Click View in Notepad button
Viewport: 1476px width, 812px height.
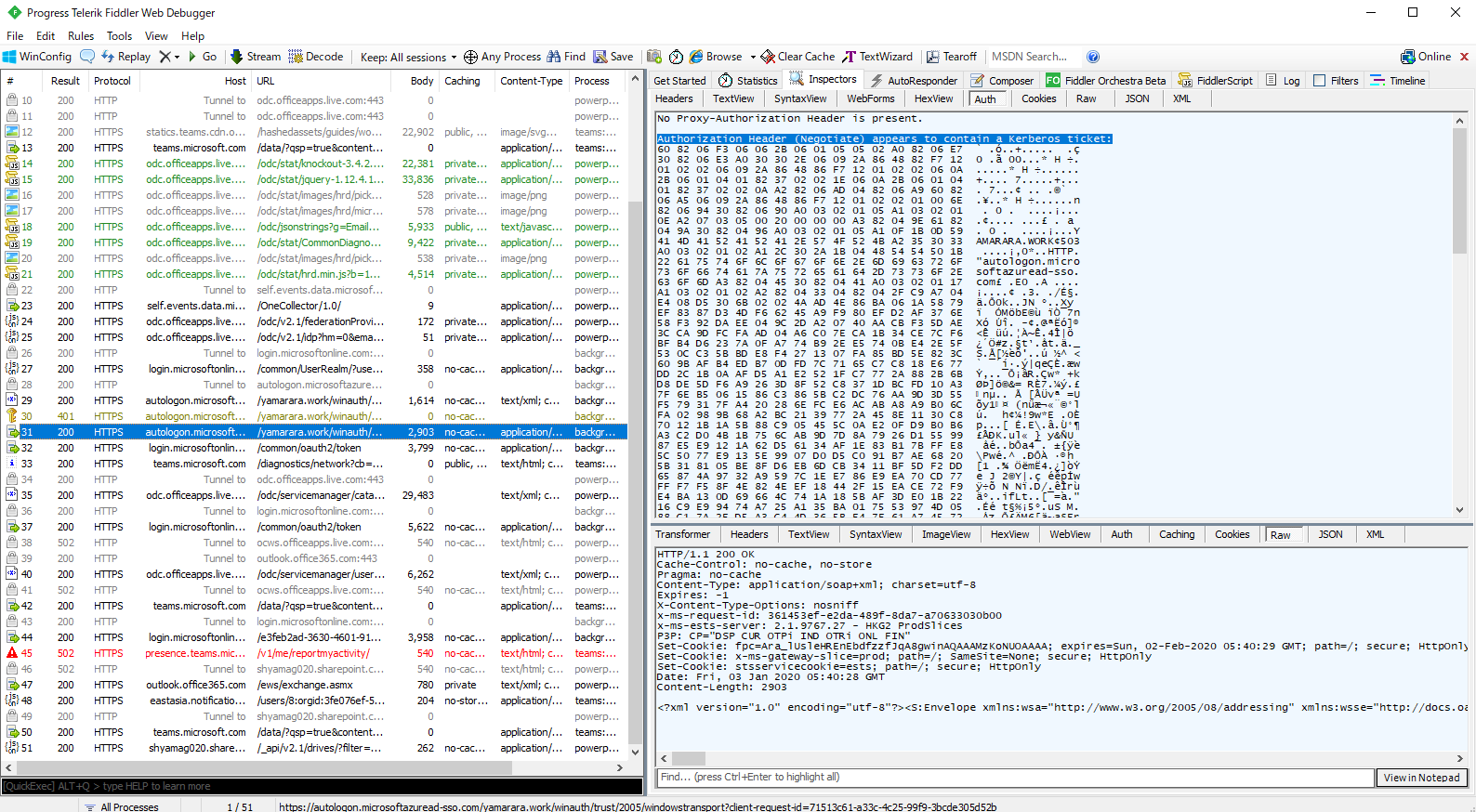click(x=1421, y=778)
